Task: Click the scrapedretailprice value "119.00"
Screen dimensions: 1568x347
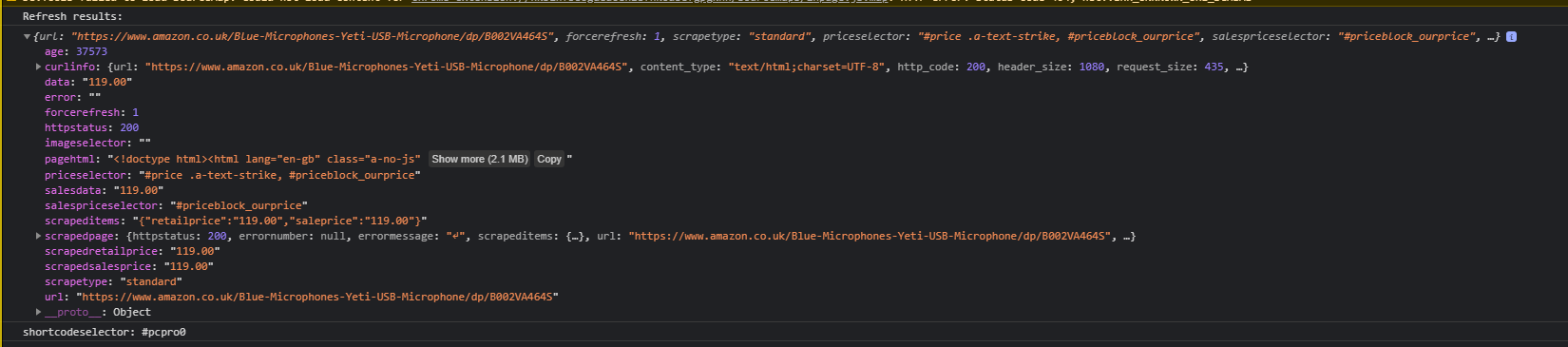Action: 195,251
